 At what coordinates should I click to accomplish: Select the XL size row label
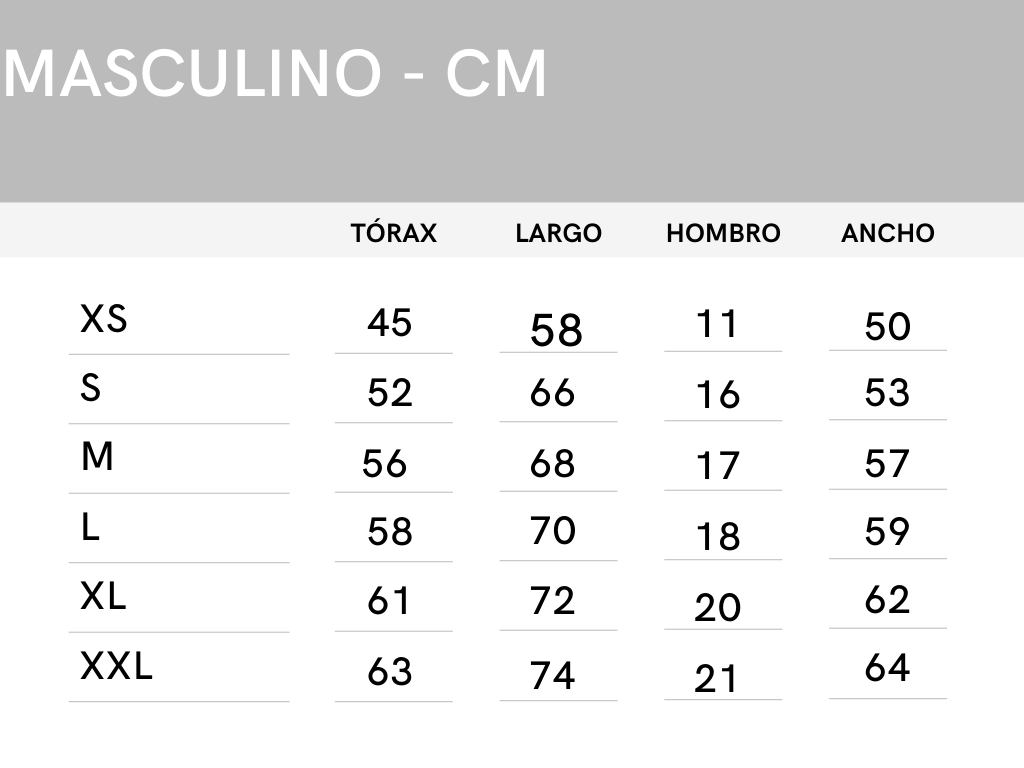(103, 597)
